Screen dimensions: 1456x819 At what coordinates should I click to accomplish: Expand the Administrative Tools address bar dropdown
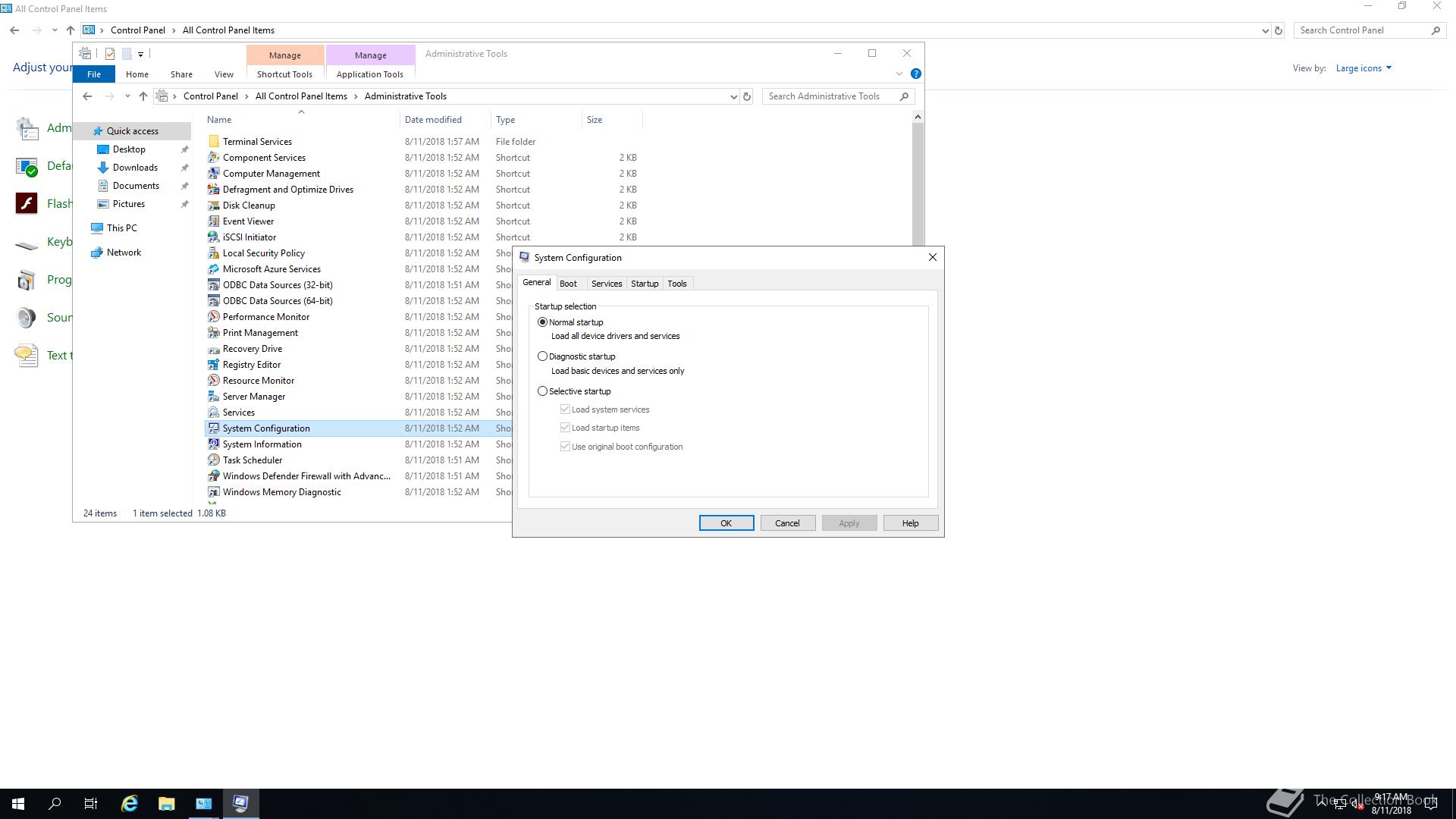(x=733, y=96)
